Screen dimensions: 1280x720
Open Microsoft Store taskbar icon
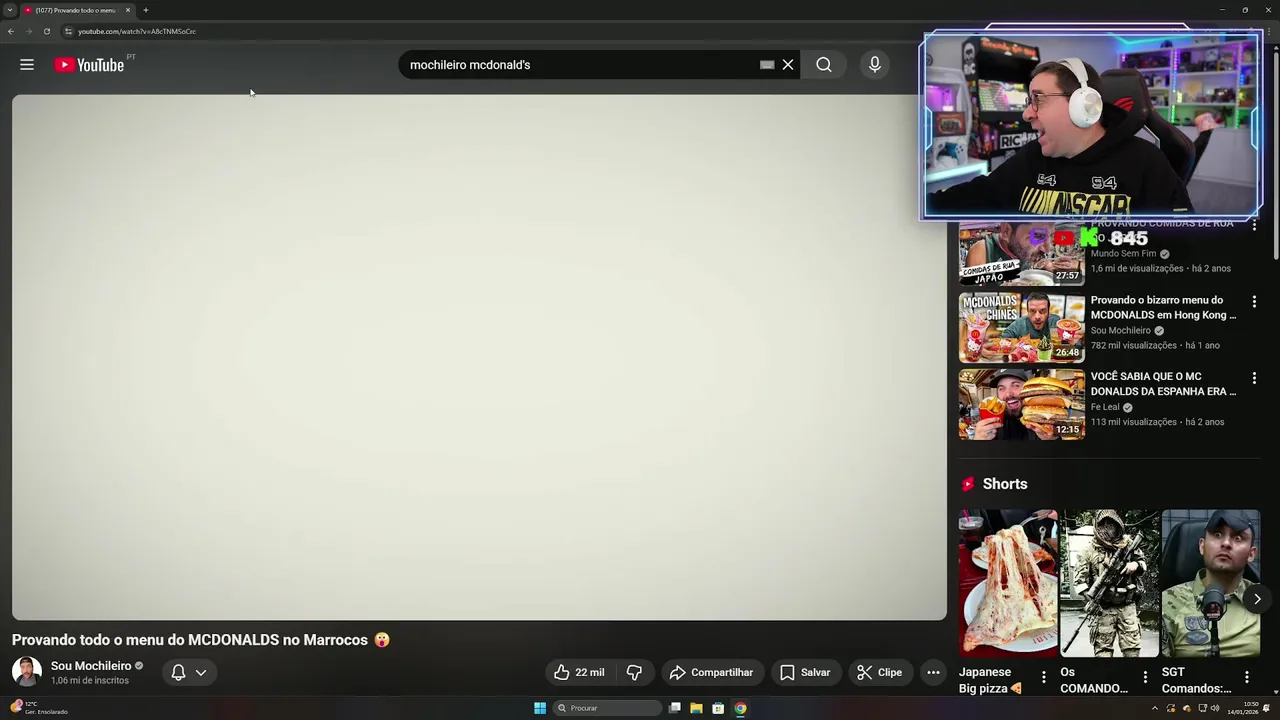(718, 708)
